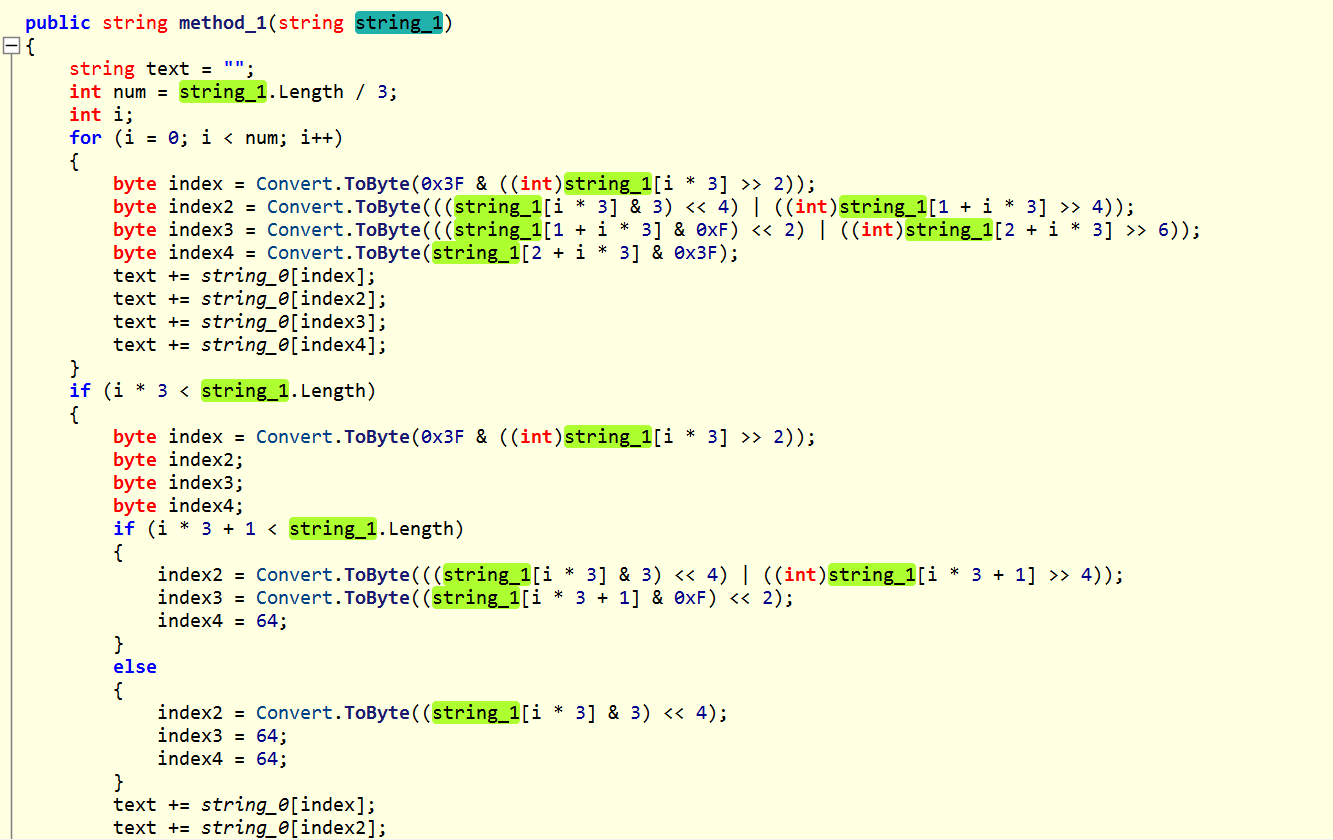The image size is (1333, 840).
Task: Click the last visible line 'text += string_0[index2];'
Action: 250,828
